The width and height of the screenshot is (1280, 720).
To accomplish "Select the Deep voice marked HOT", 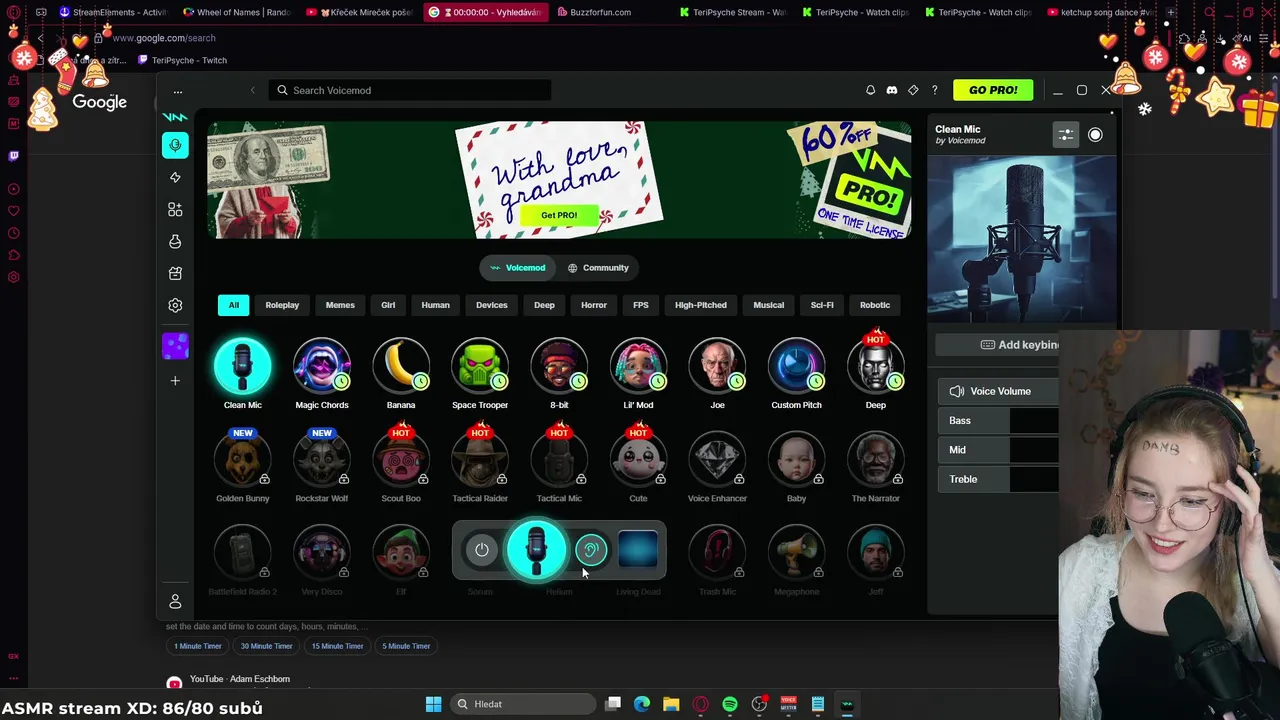I will 876,366.
